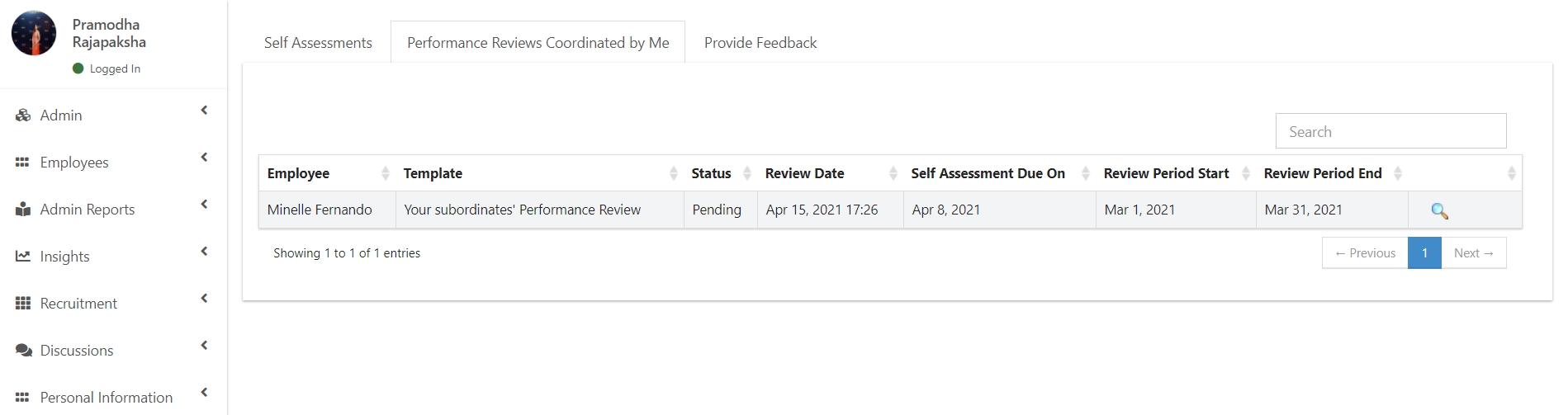Switch to the Self Assessments tab

[318, 43]
